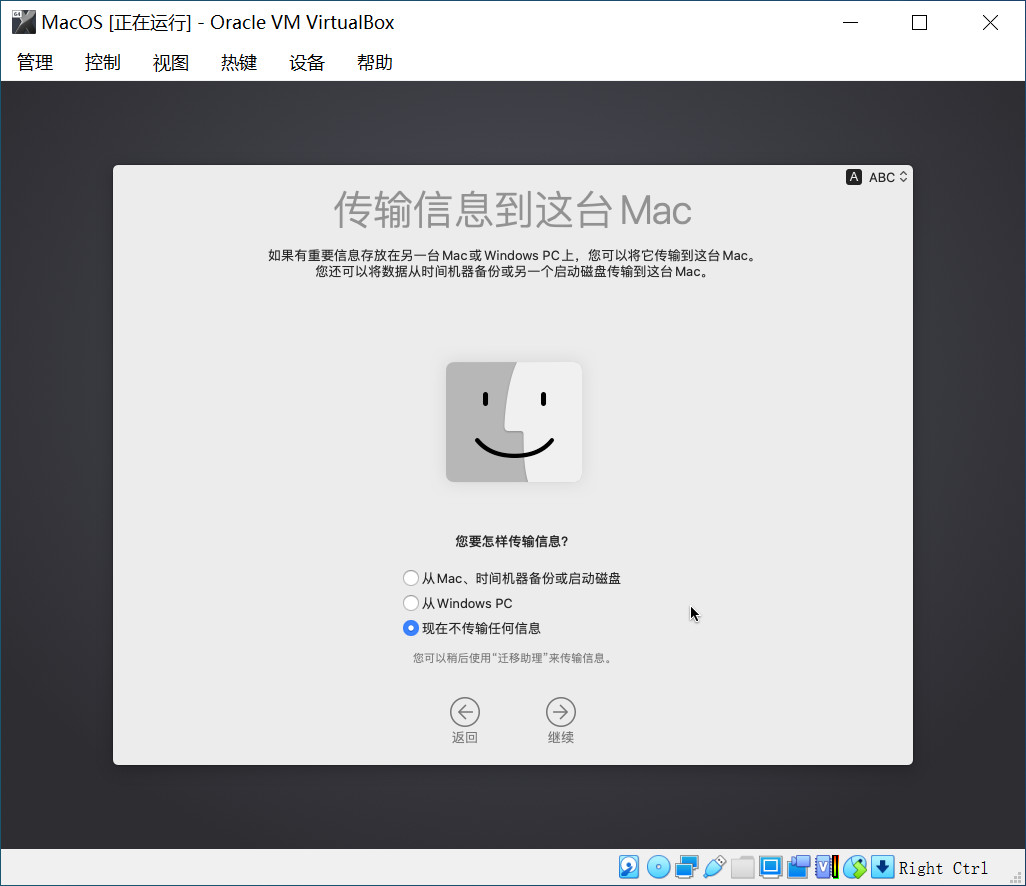Select the 从Windows PC radio option
This screenshot has height=886, width=1026.
[x=457, y=603]
